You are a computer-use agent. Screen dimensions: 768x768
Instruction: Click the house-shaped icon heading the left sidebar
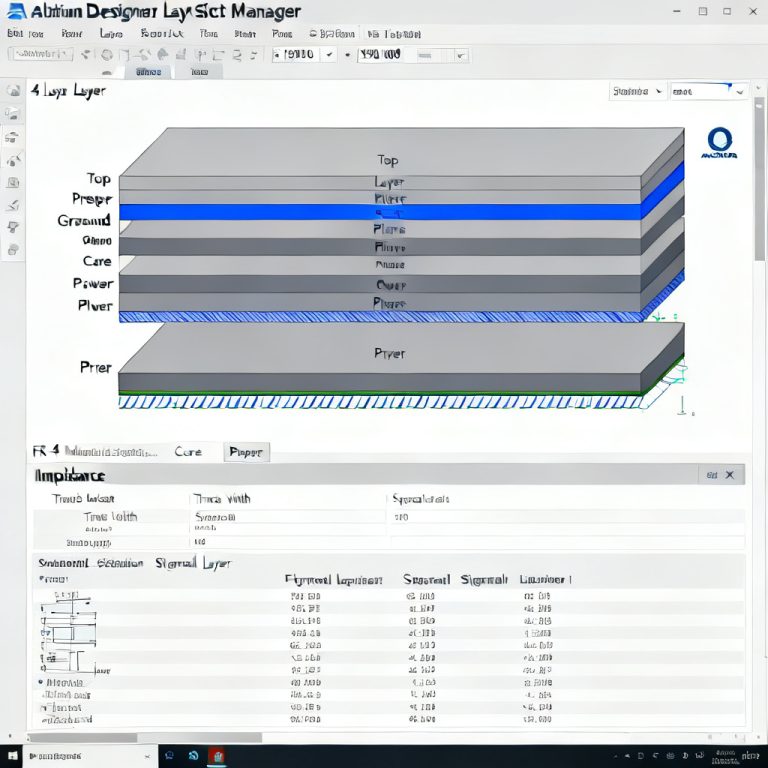13,91
